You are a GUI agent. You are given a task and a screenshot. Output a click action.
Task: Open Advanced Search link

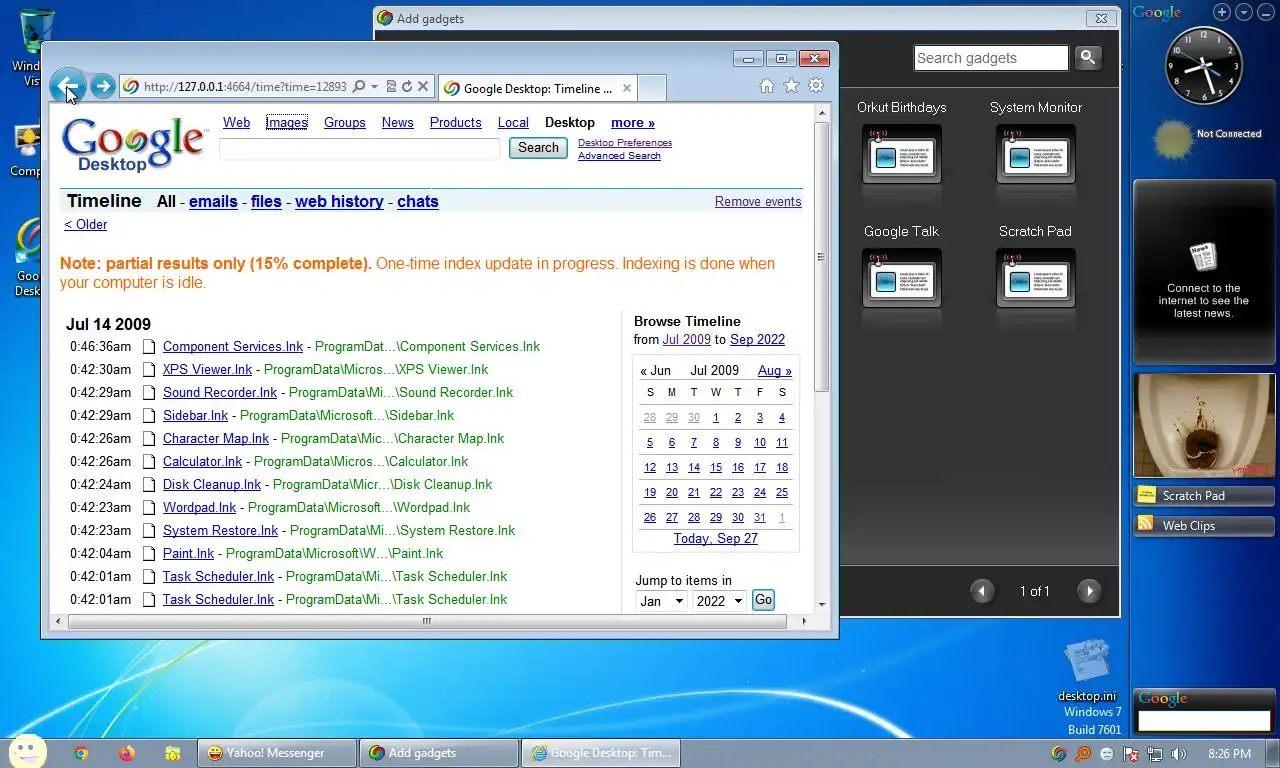619,156
